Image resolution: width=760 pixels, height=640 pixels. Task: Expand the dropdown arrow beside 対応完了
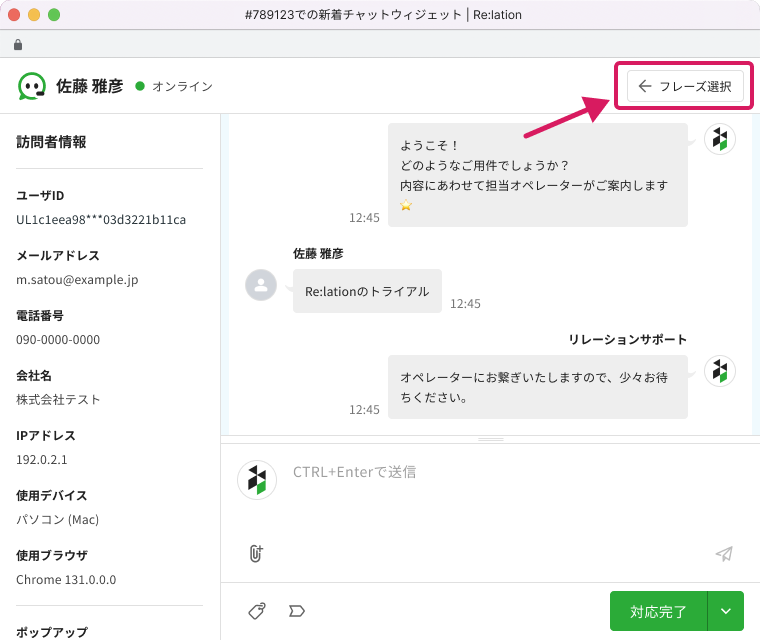pyautogui.click(x=726, y=611)
